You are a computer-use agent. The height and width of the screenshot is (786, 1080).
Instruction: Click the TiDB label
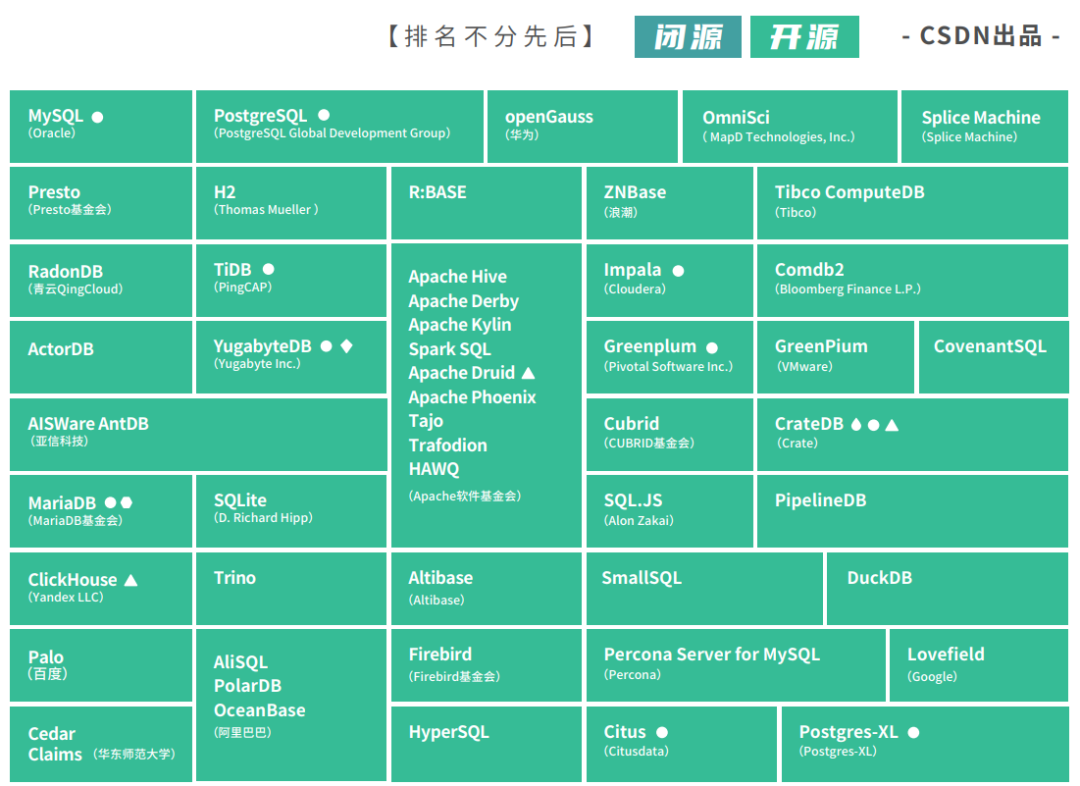[x=233, y=269]
